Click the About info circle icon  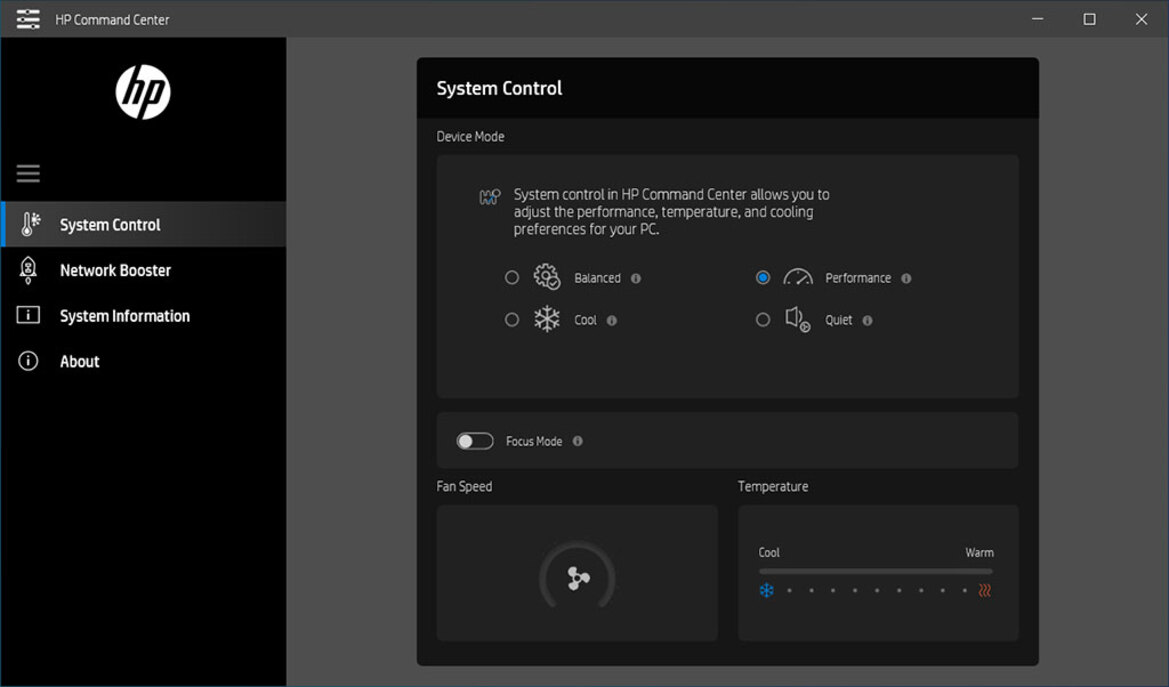click(x=28, y=361)
